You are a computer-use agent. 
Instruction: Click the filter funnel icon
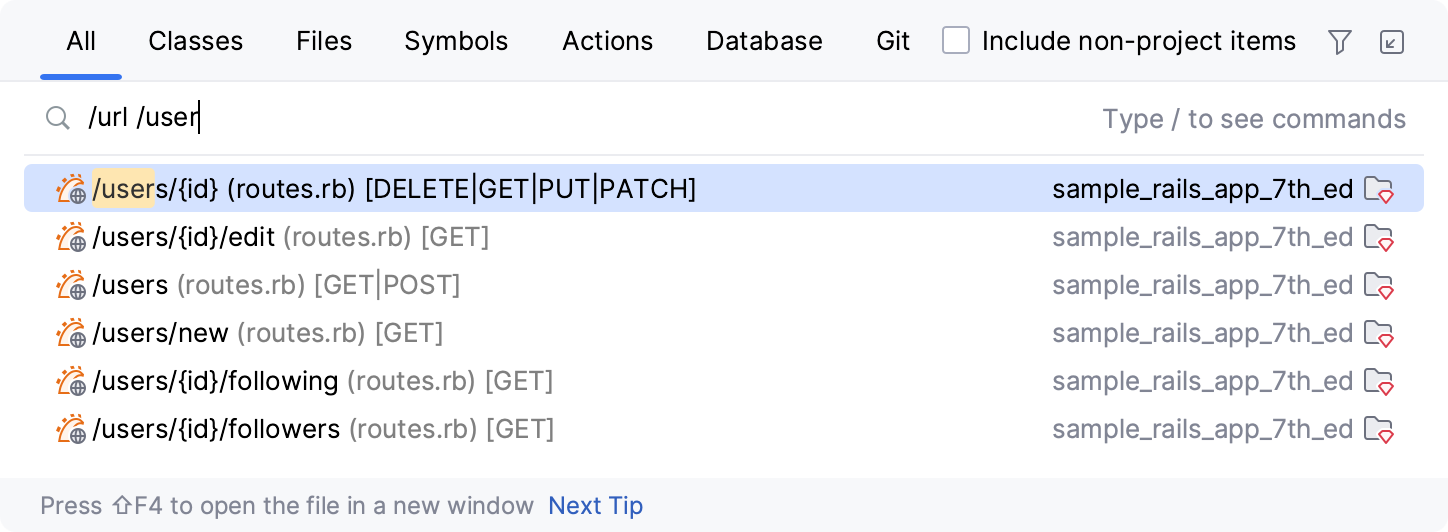click(x=1339, y=41)
